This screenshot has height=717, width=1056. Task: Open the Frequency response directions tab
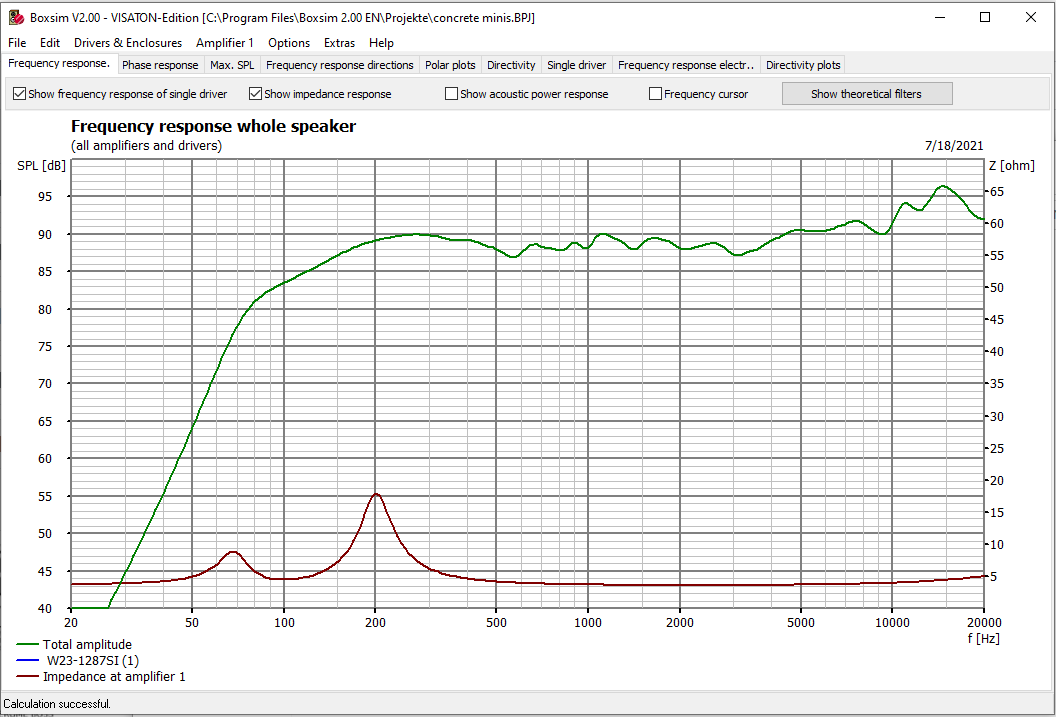(341, 64)
